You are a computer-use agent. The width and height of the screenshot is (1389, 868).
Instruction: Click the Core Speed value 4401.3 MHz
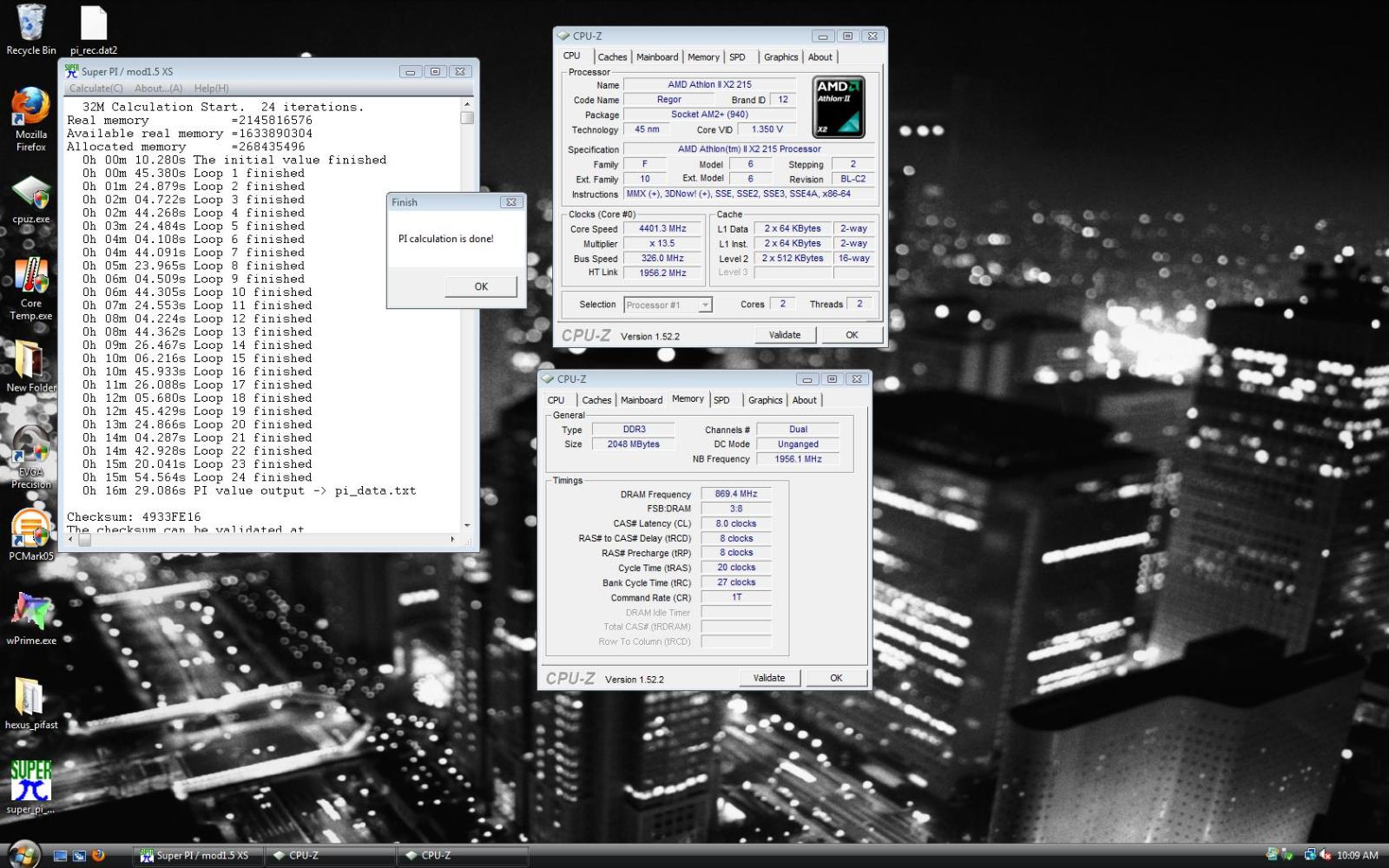pos(662,229)
